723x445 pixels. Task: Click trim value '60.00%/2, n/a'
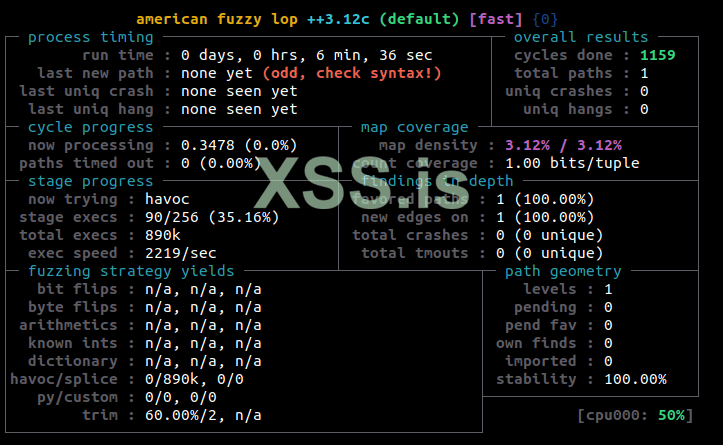[203, 415]
